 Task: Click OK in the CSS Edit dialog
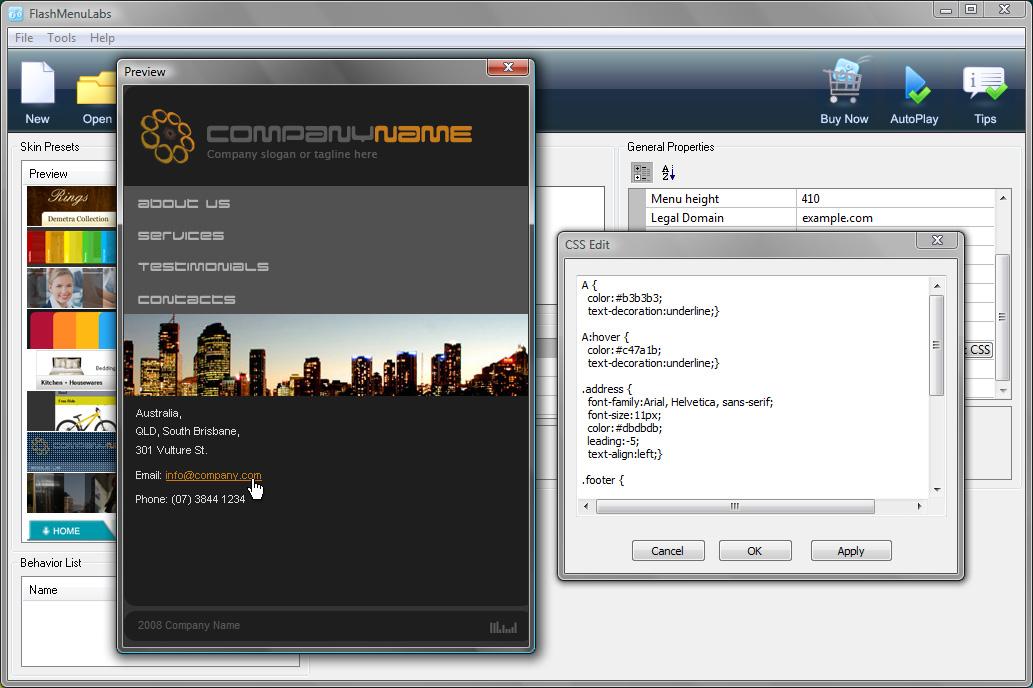755,551
